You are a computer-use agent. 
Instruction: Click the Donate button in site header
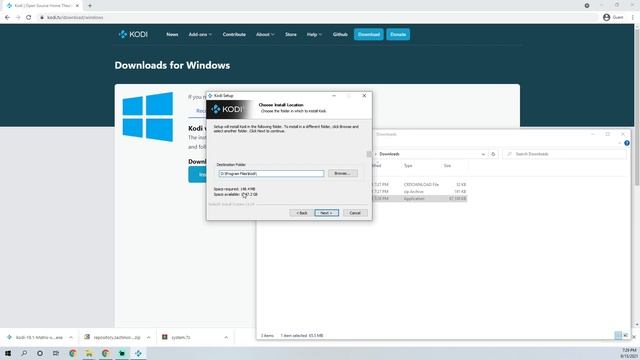398,34
